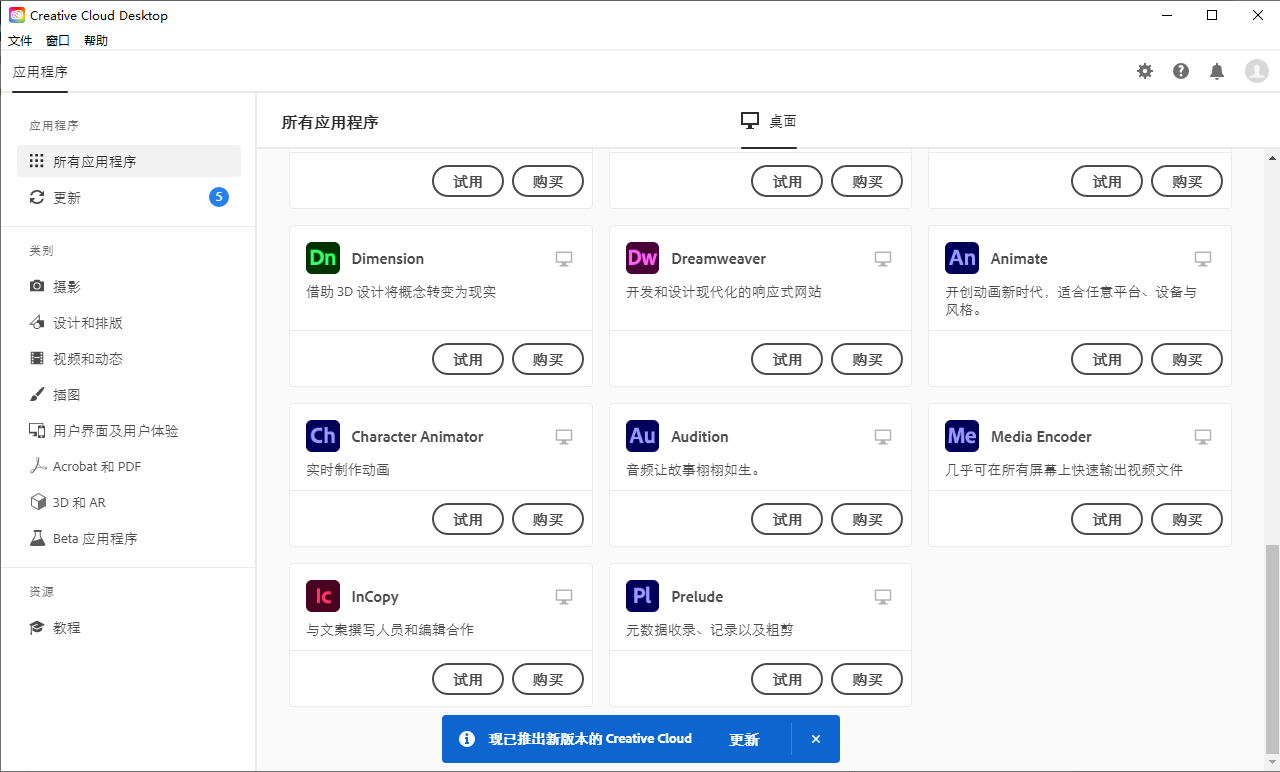This screenshot has height=772, width=1280.
Task: Click the Media Encoder Me icon
Action: click(962, 436)
